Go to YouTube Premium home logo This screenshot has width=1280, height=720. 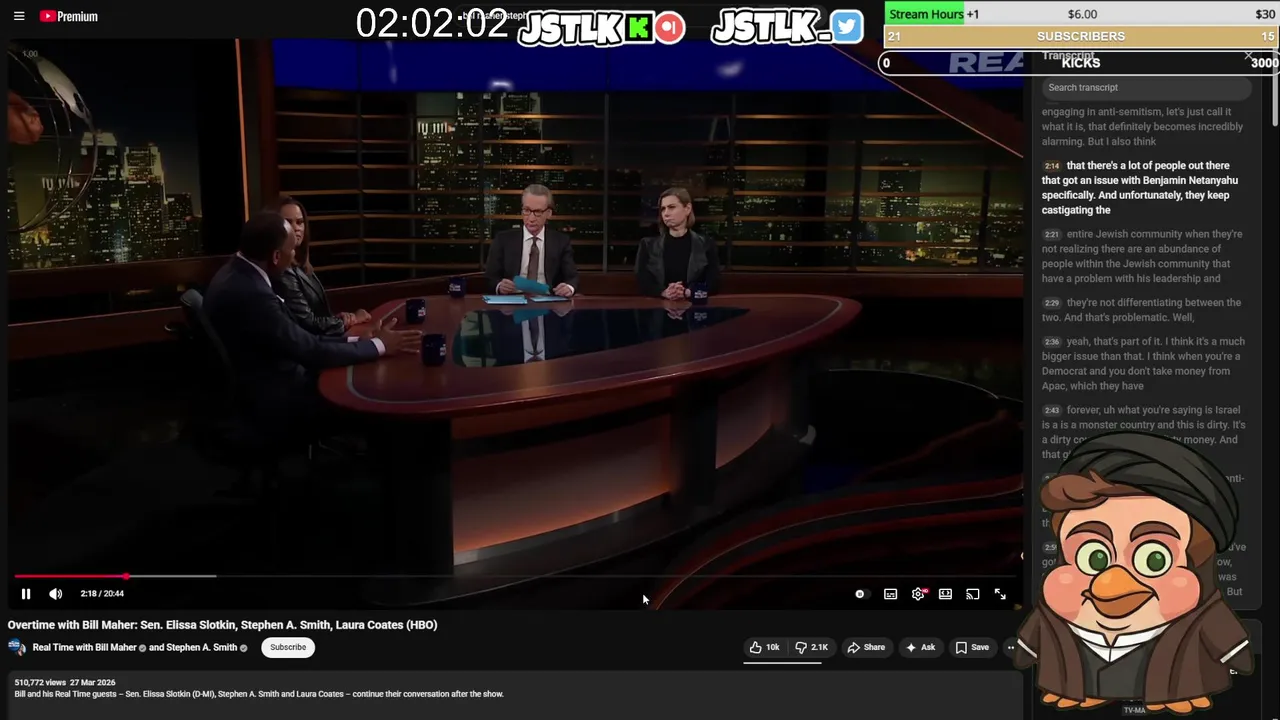[69, 16]
